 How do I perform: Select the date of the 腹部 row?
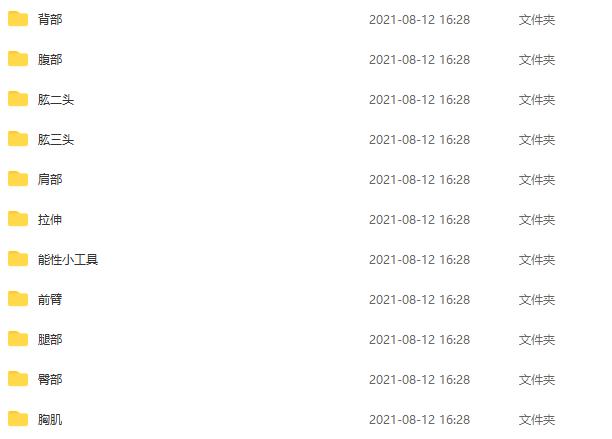pos(420,59)
